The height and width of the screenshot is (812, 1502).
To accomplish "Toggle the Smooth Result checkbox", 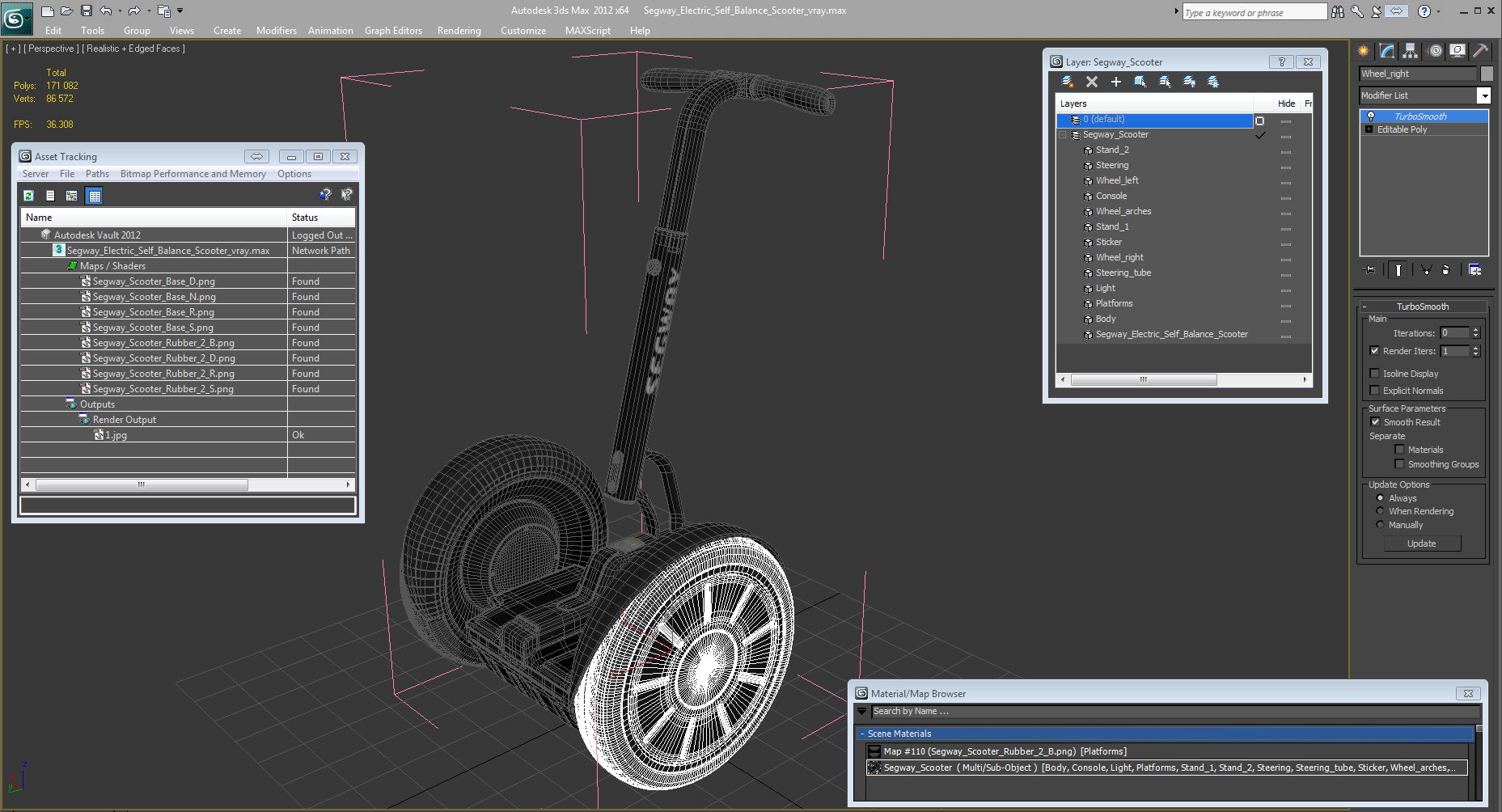I will coord(1375,422).
